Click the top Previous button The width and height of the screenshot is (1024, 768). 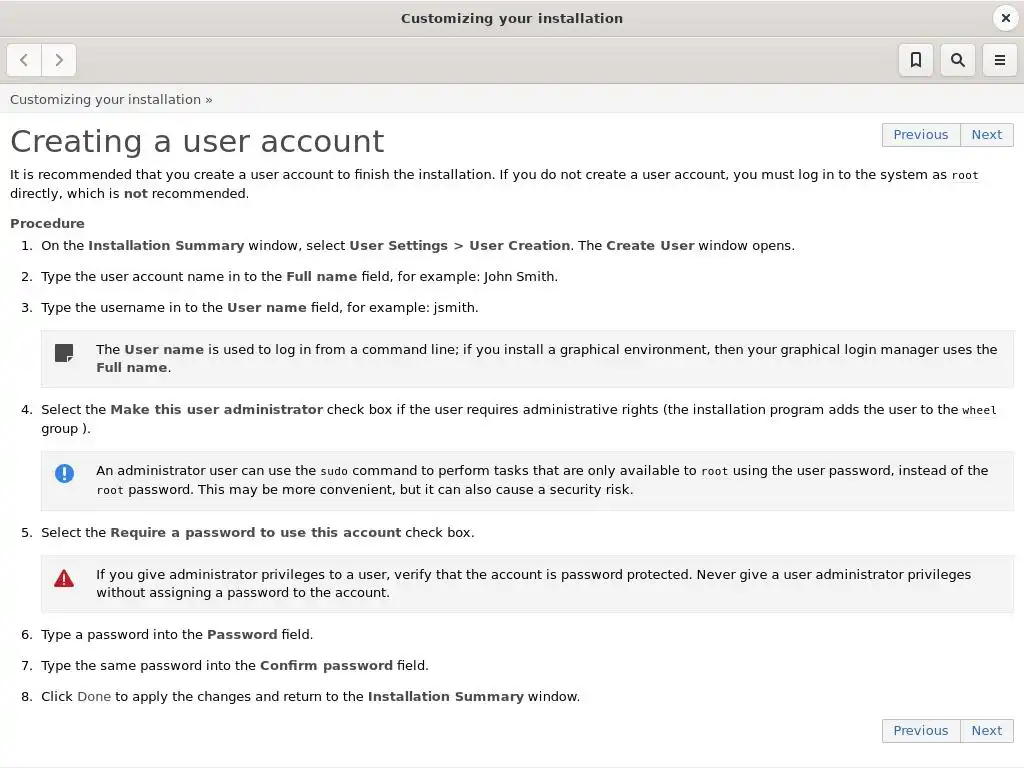tap(920, 135)
